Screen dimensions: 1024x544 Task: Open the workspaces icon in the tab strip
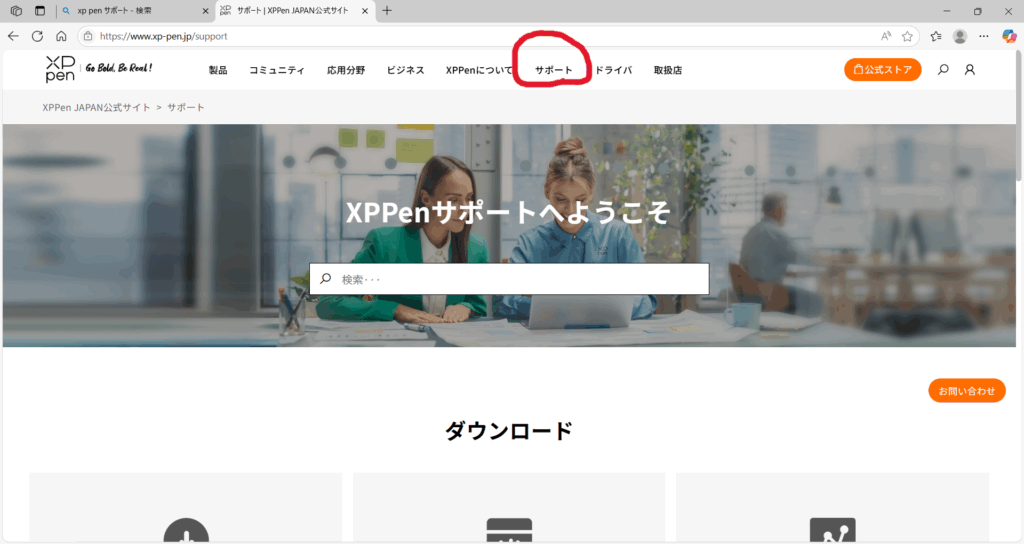16,10
